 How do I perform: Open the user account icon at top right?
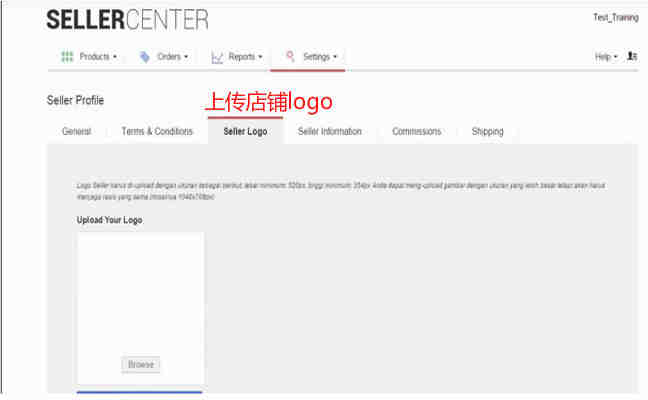[x=632, y=57]
